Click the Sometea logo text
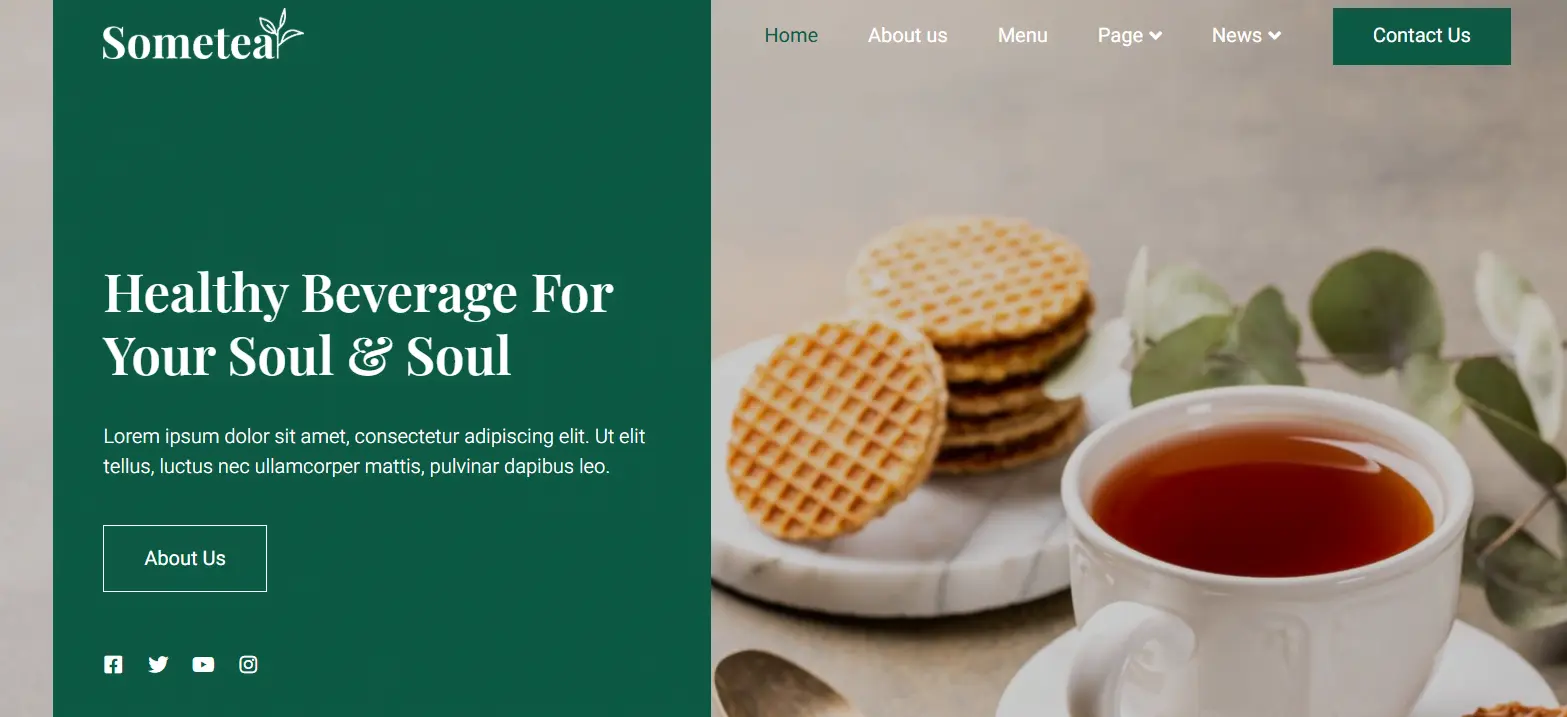 coord(188,42)
